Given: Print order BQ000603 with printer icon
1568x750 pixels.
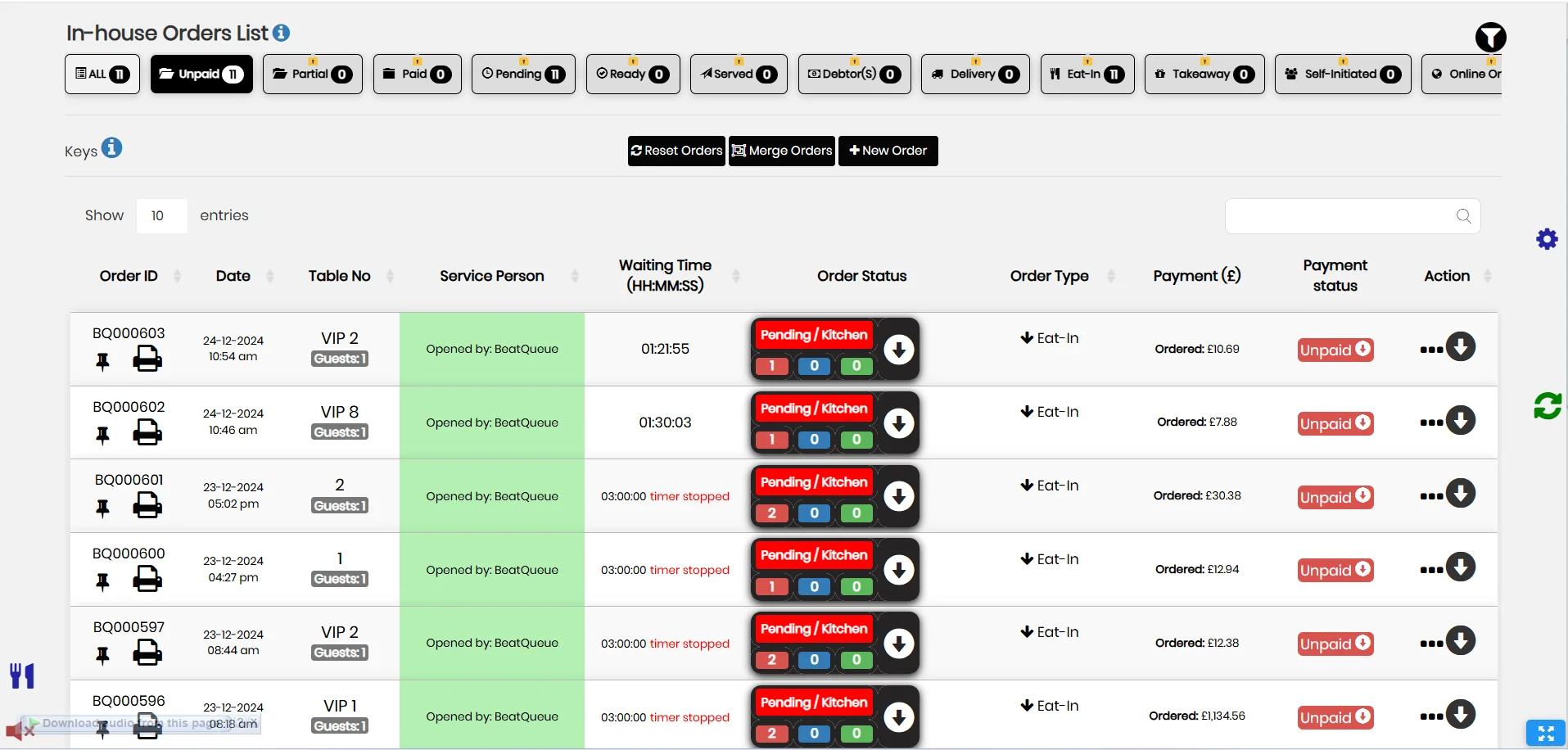Looking at the screenshot, I should (147, 359).
